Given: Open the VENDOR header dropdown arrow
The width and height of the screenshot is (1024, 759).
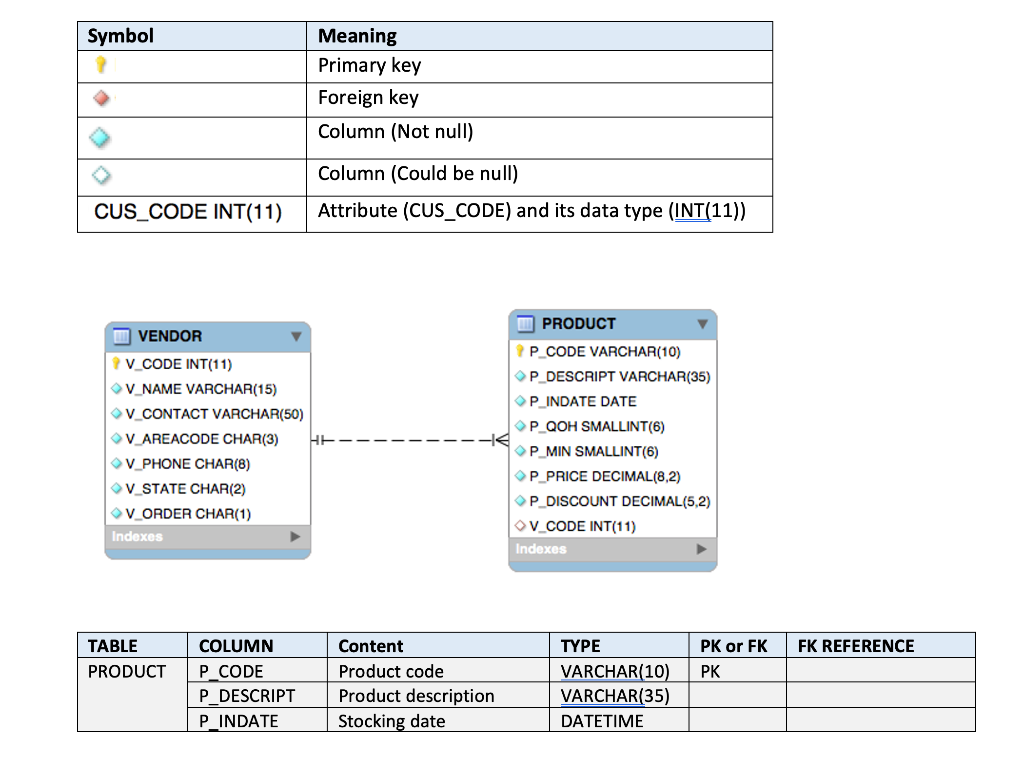Looking at the screenshot, I should 296,337.
